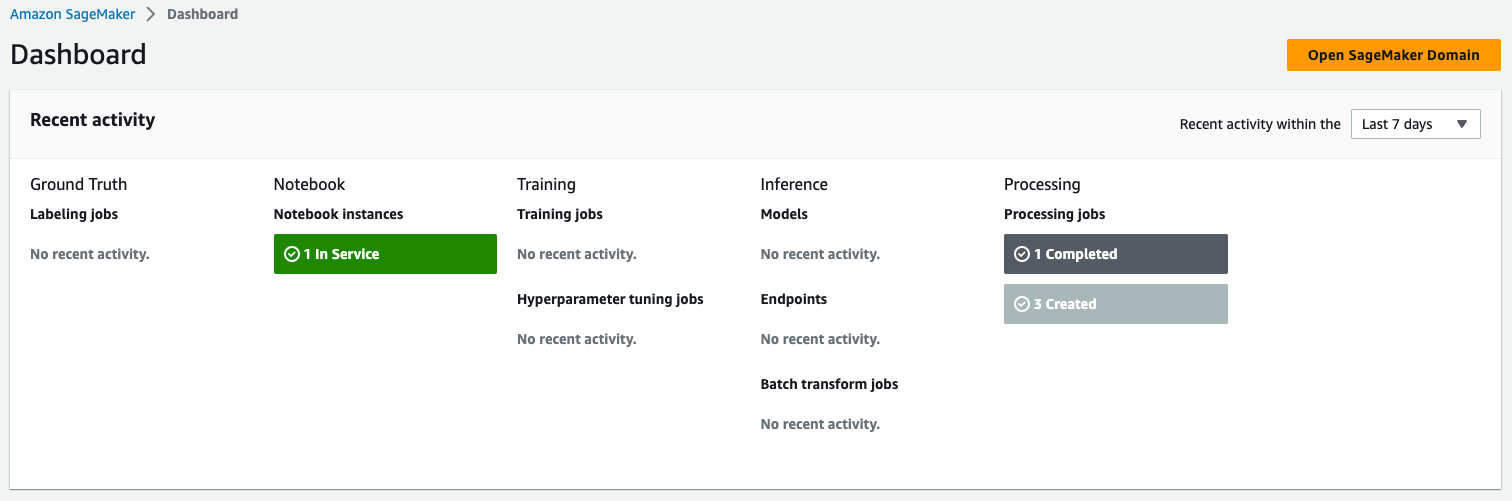
Task: Click the Models label under Inference
Action: pyautogui.click(x=784, y=214)
